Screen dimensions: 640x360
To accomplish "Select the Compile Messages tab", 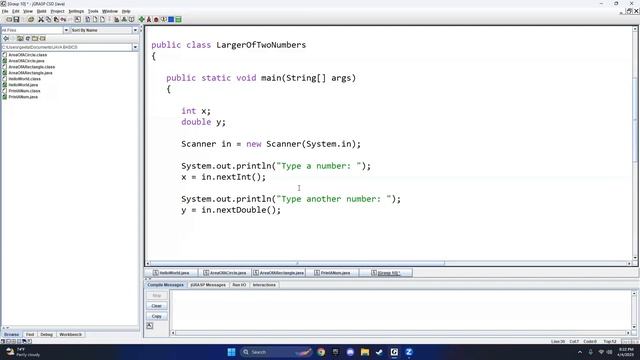I will [165, 285].
